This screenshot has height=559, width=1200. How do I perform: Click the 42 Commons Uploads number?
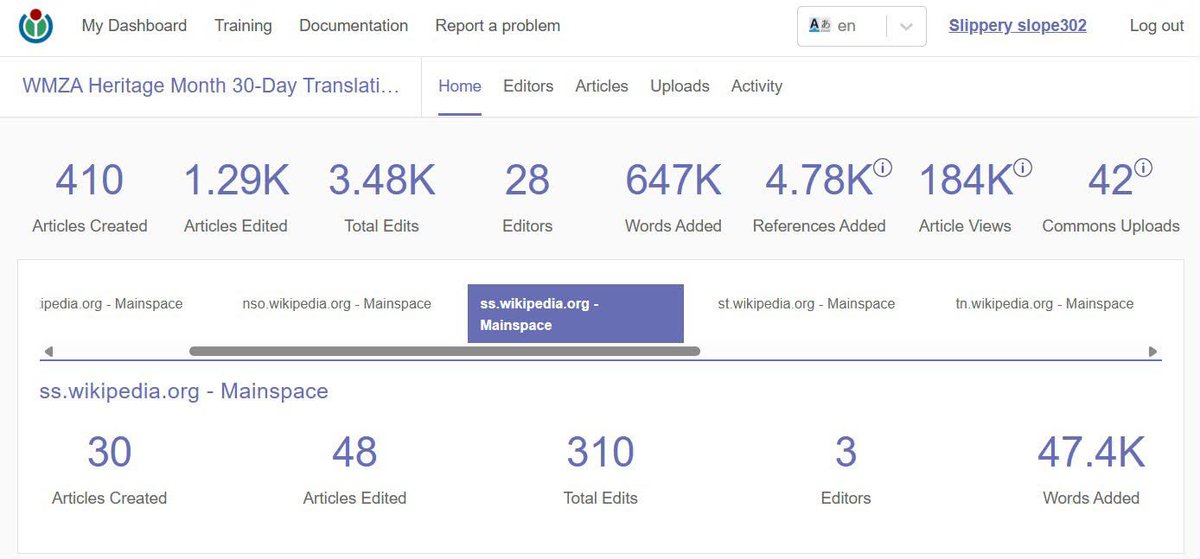1110,181
